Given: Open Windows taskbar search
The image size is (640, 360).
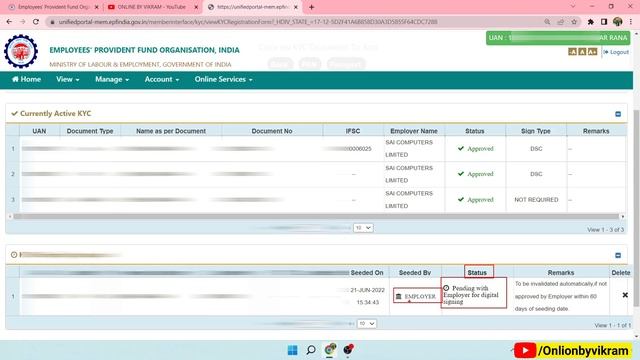Looking at the screenshot, I should point(311,350).
